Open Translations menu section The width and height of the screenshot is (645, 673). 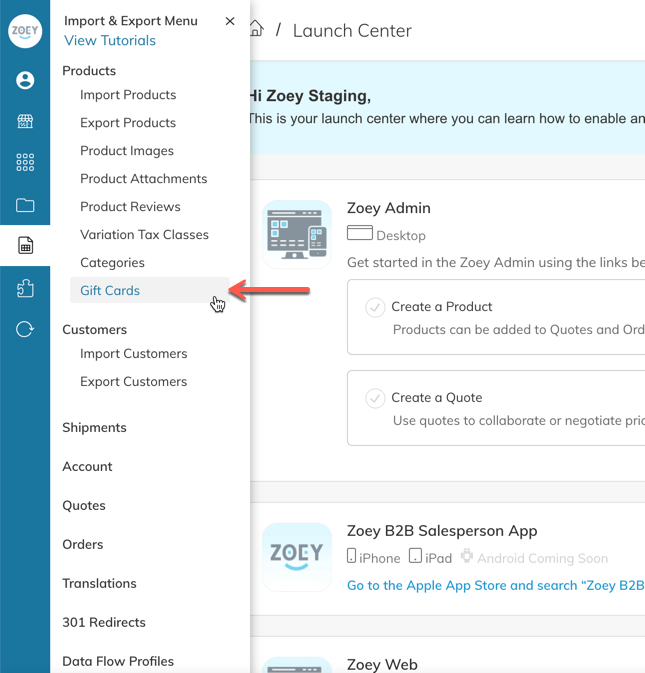point(99,583)
